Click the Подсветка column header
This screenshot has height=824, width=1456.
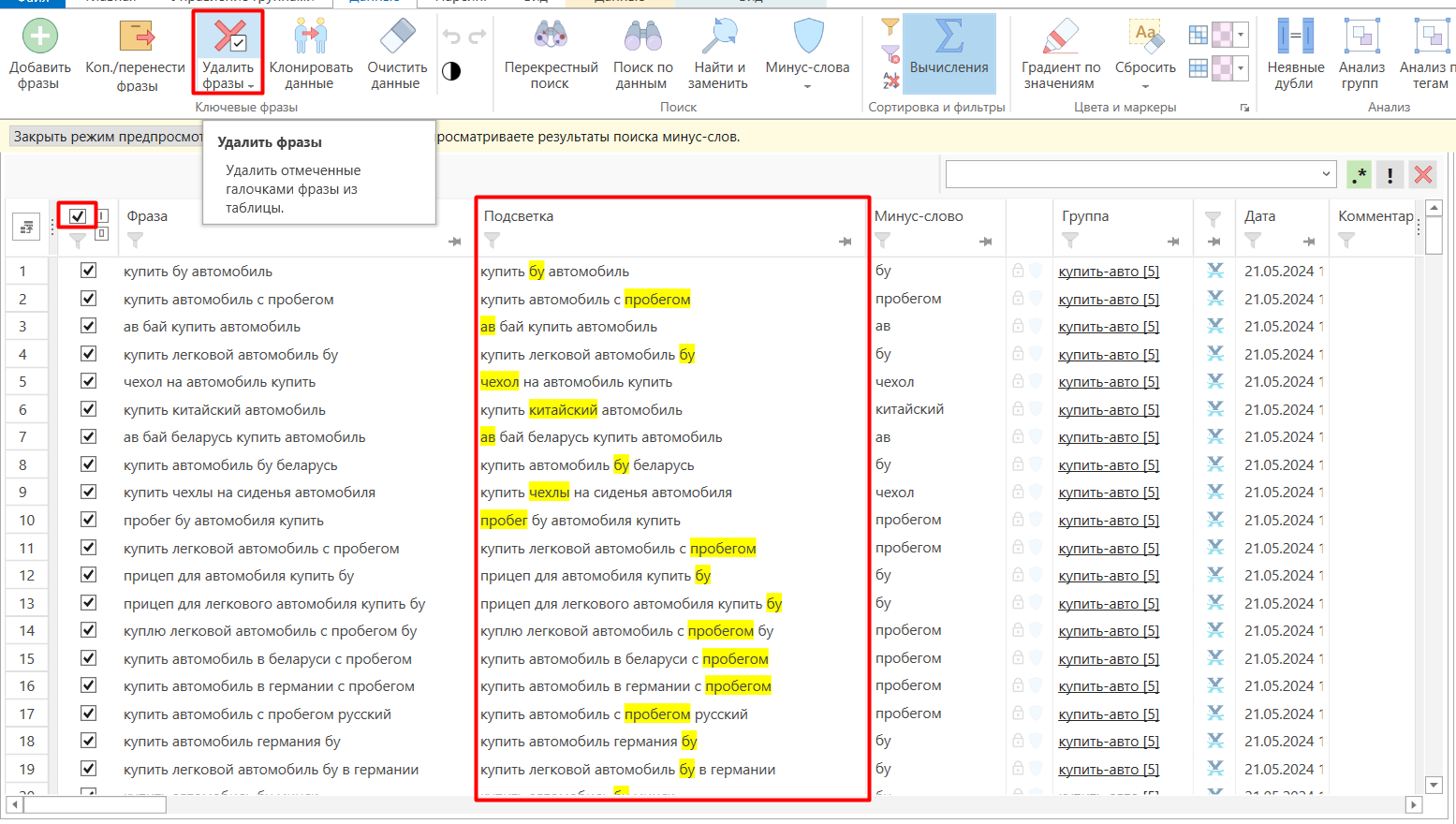pyautogui.click(x=519, y=216)
